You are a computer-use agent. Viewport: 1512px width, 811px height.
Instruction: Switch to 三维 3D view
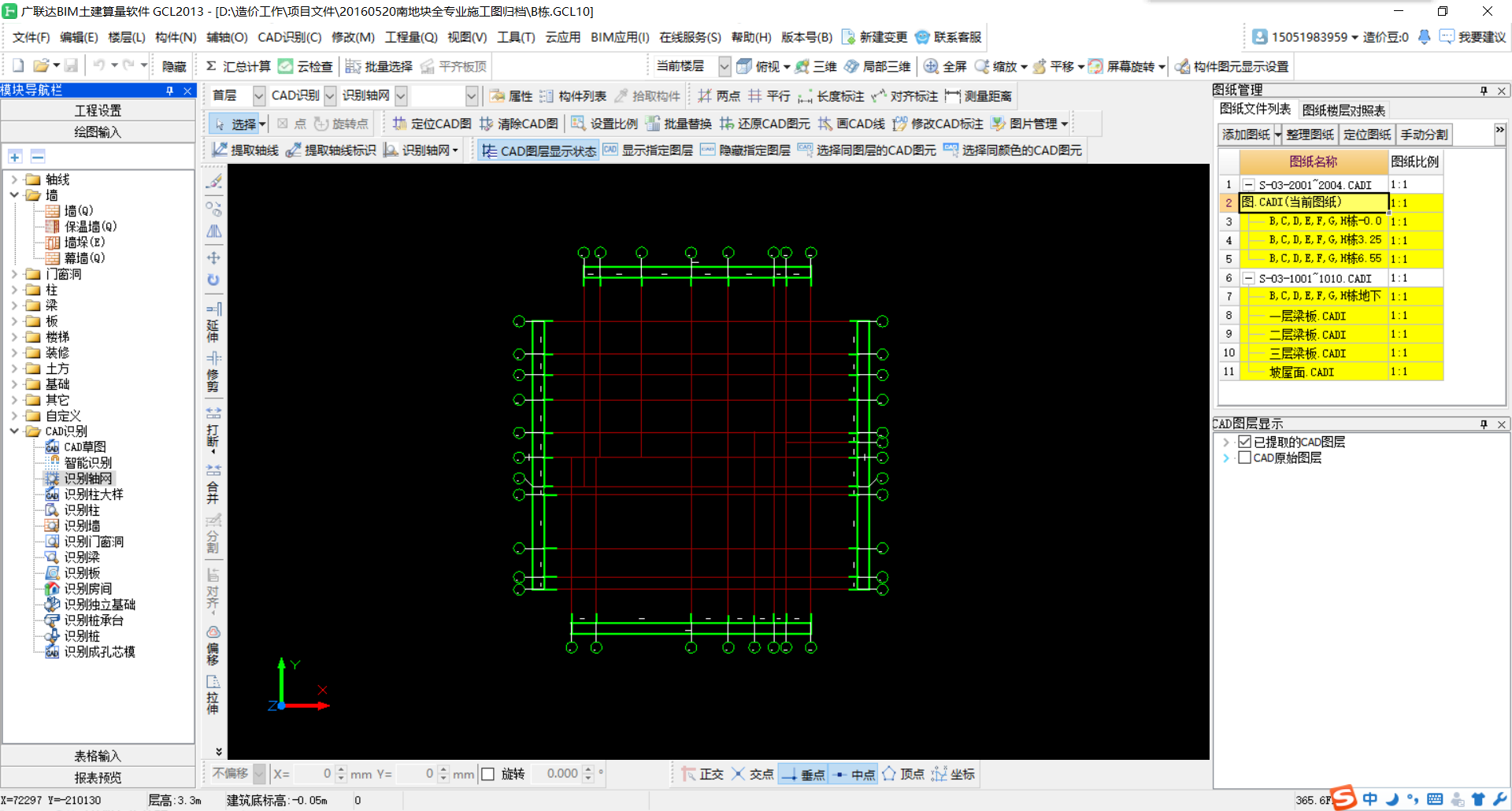point(816,66)
